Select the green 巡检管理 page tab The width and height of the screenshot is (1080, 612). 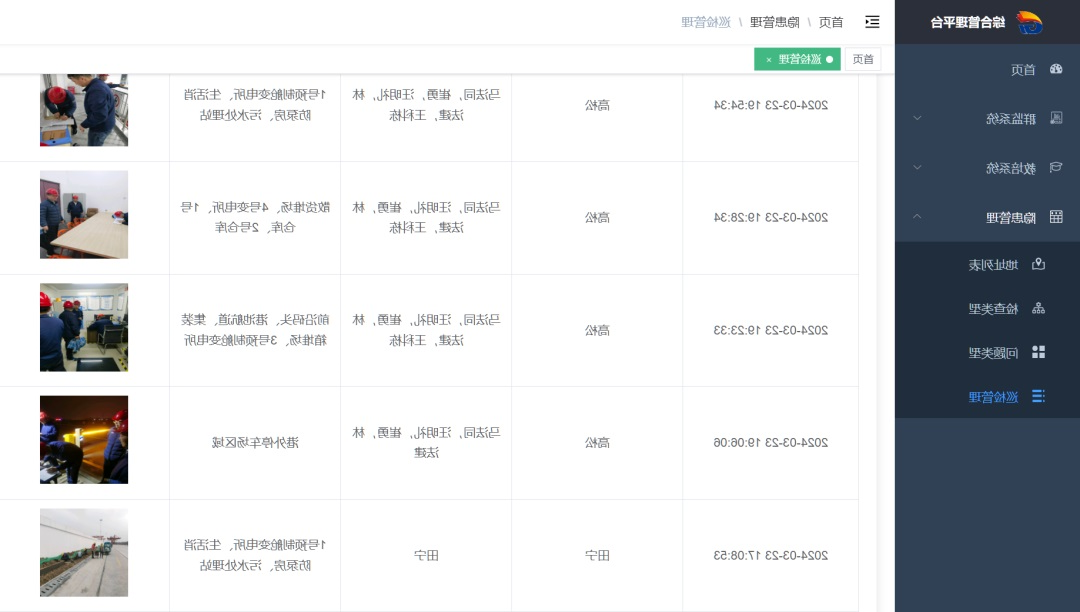click(x=803, y=60)
